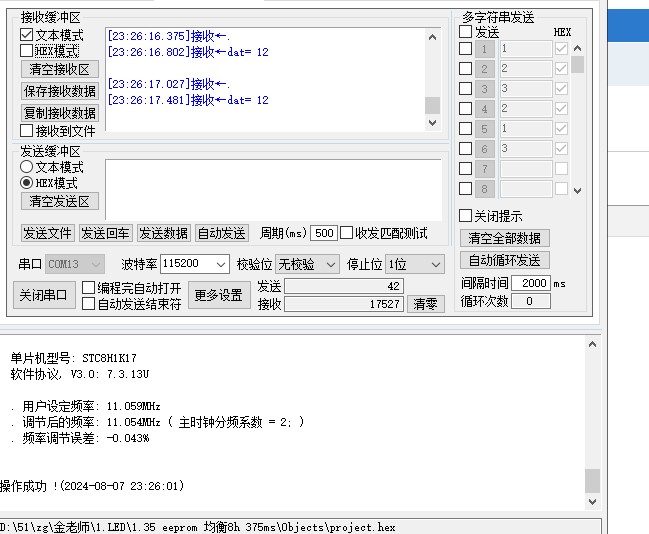Open the 校验位 无校验 dropdown

[307, 264]
